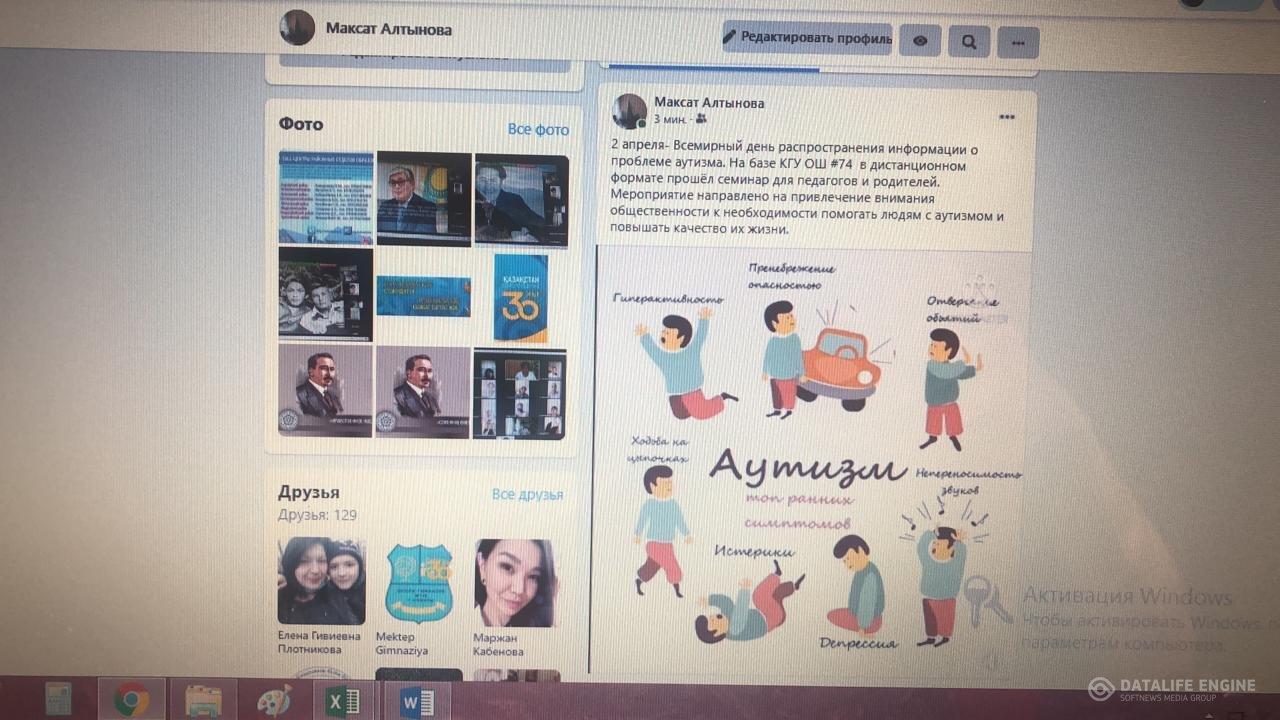Image resolution: width=1280 pixels, height=720 pixels.
Task: Click the Друзья section heading
Action: click(309, 492)
